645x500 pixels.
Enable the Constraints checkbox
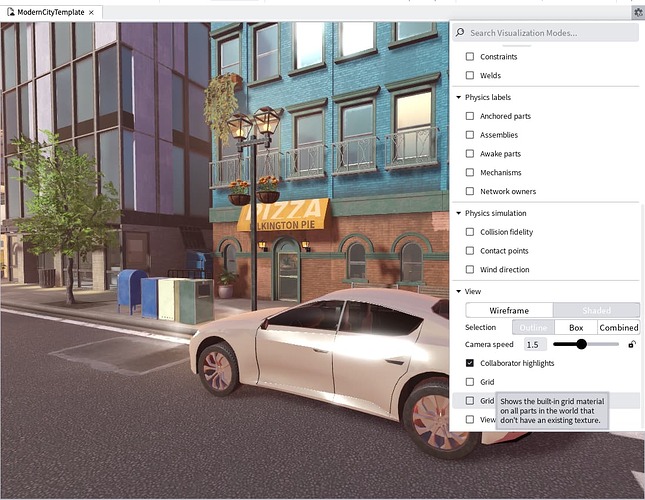[470, 56]
